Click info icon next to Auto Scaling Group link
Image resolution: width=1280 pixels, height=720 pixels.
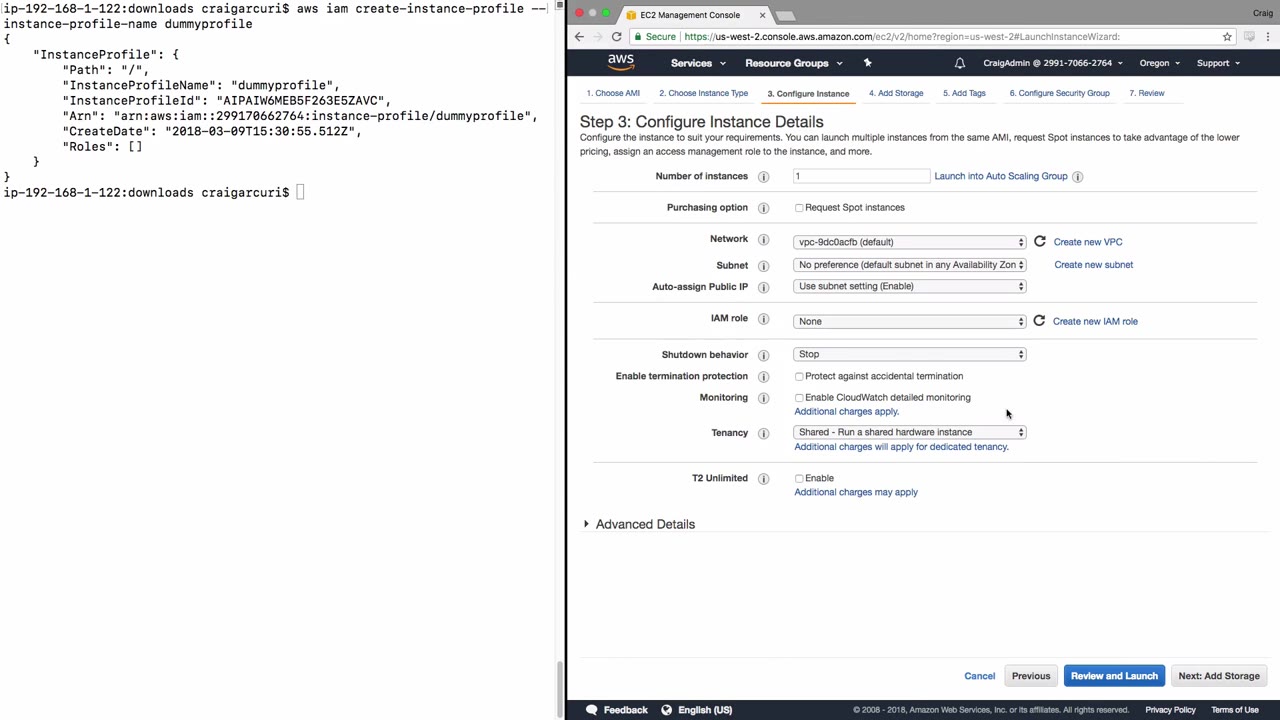pyautogui.click(x=1077, y=177)
